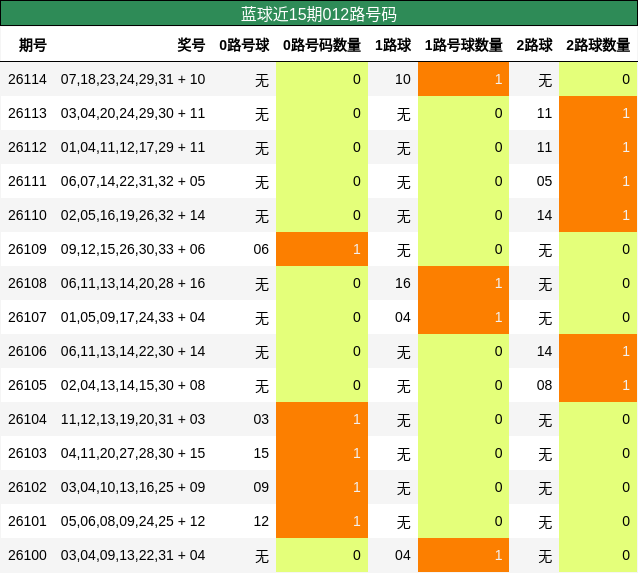This screenshot has width=638, height=573.
Task: Click the 2路球数量 column header
Action: (x=598, y=45)
